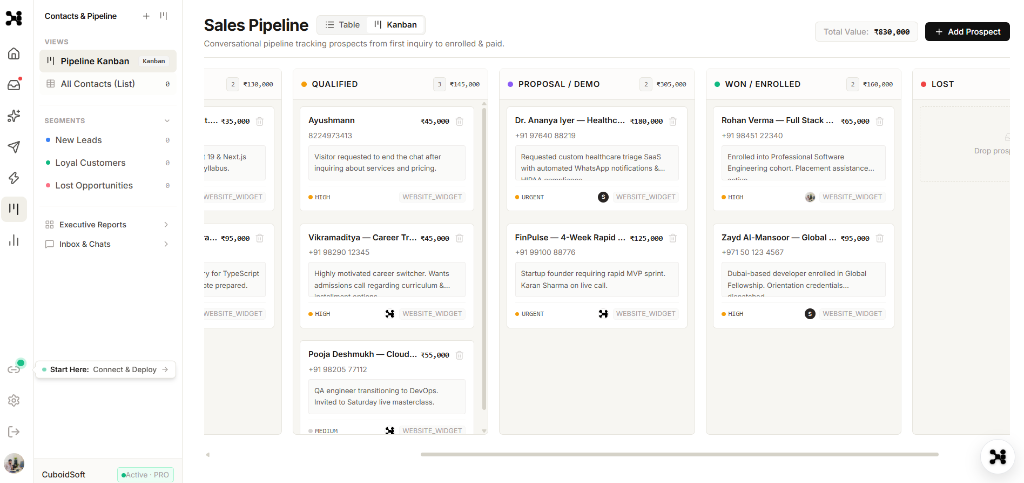Viewport: 1024px width, 483px height.
Task: Open the Loyal Customers segment
Action: pos(108,163)
